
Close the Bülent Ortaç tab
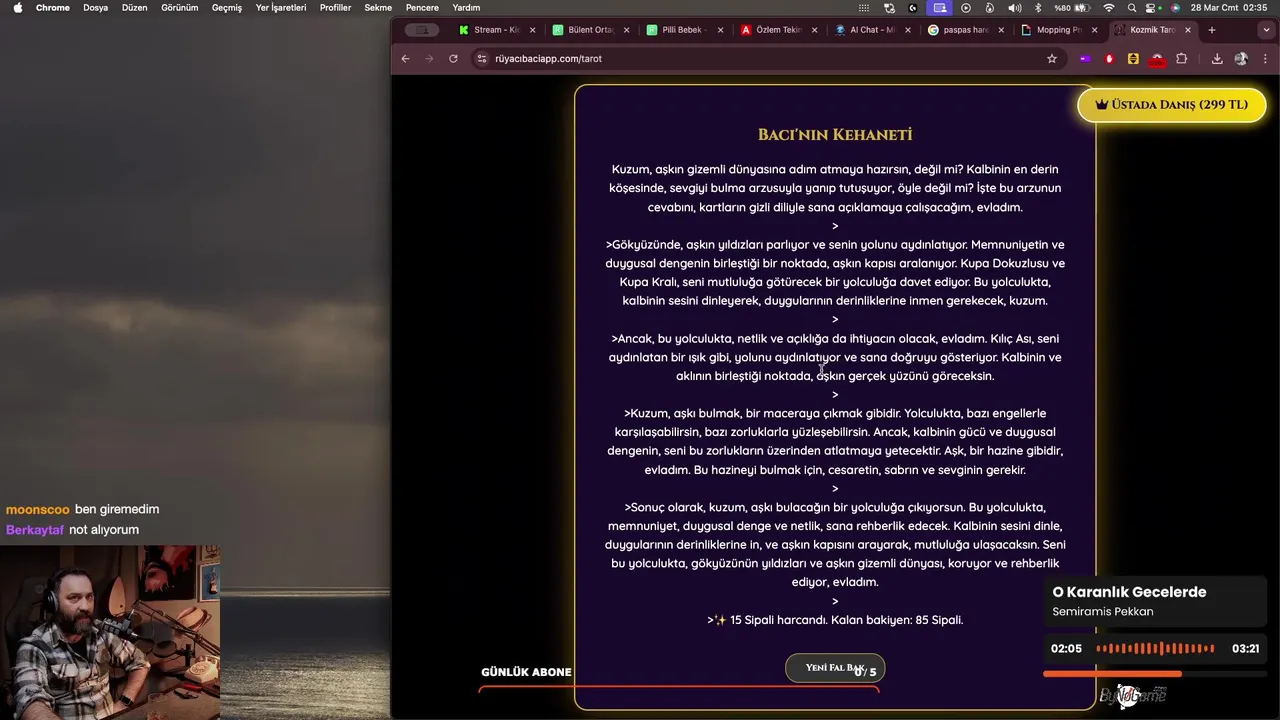(x=627, y=30)
